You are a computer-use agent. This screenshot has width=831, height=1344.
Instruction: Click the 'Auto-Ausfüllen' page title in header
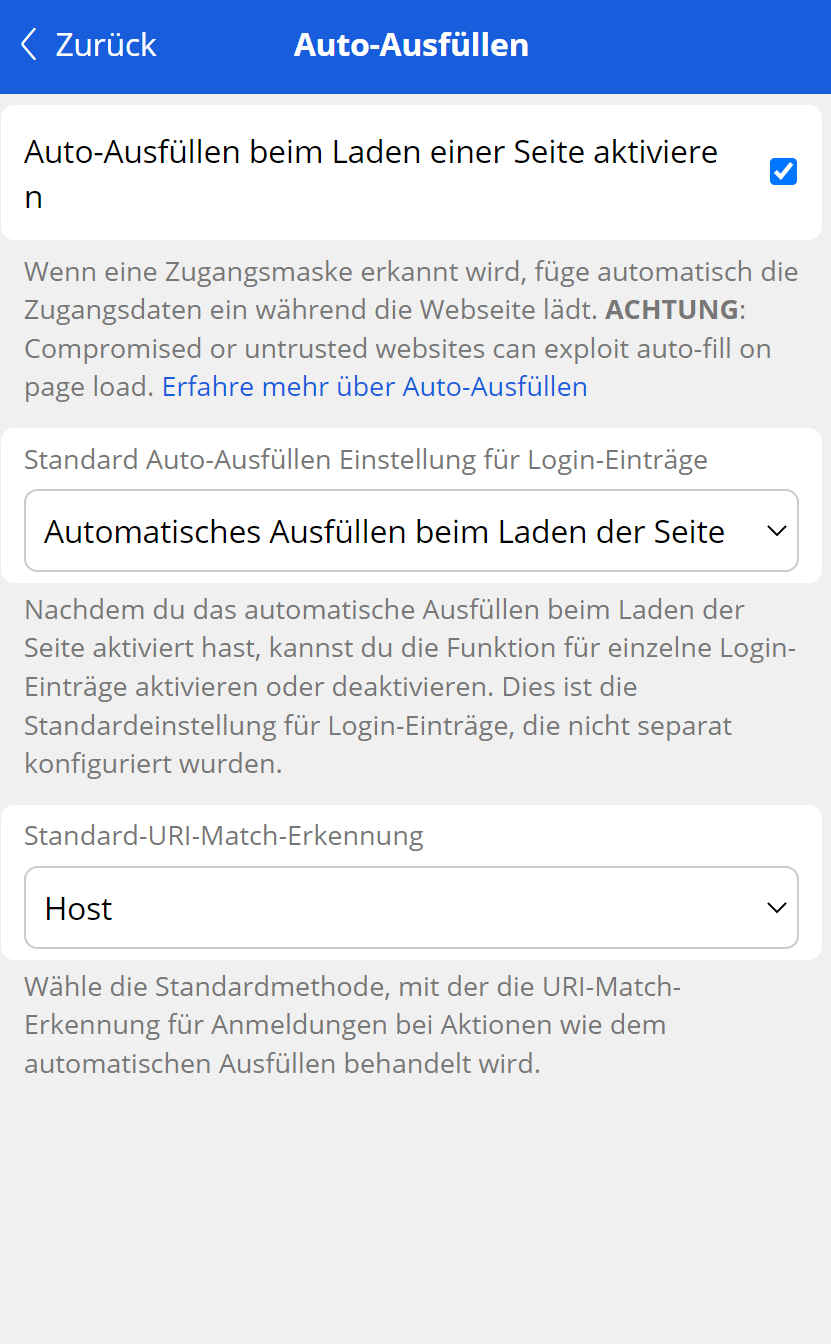tap(411, 45)
